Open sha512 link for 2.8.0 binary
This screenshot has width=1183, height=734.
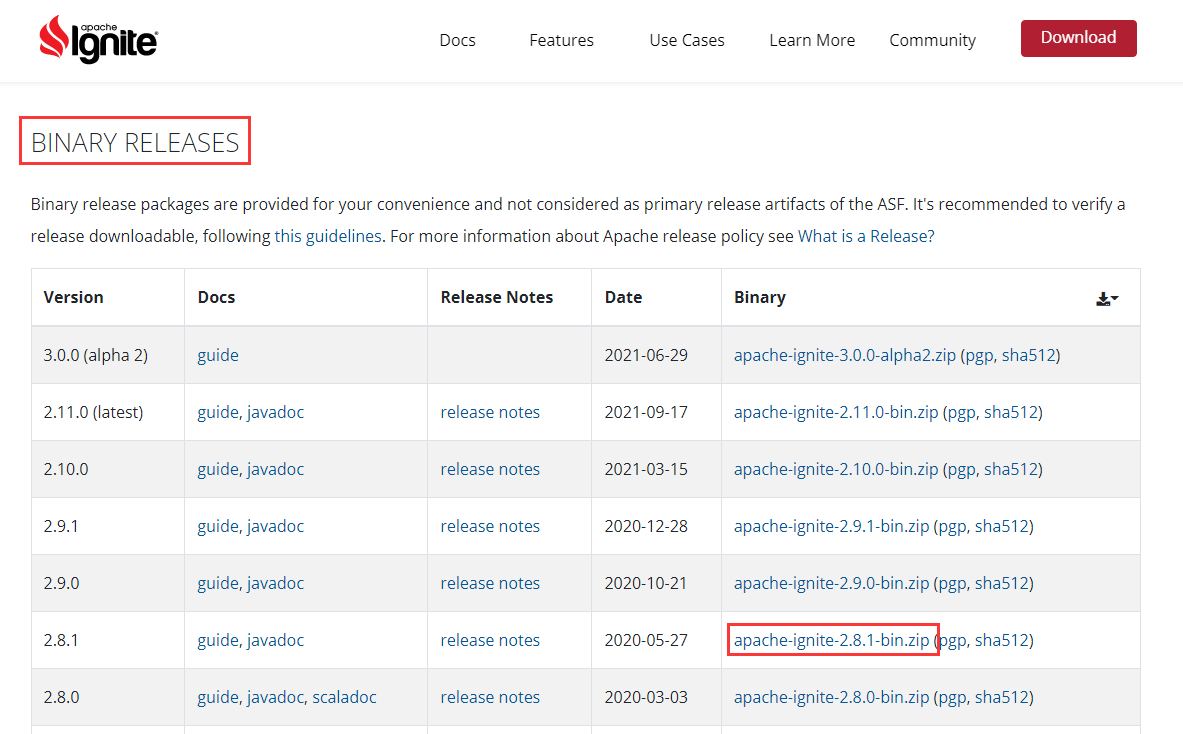[x=1002, y=697]
